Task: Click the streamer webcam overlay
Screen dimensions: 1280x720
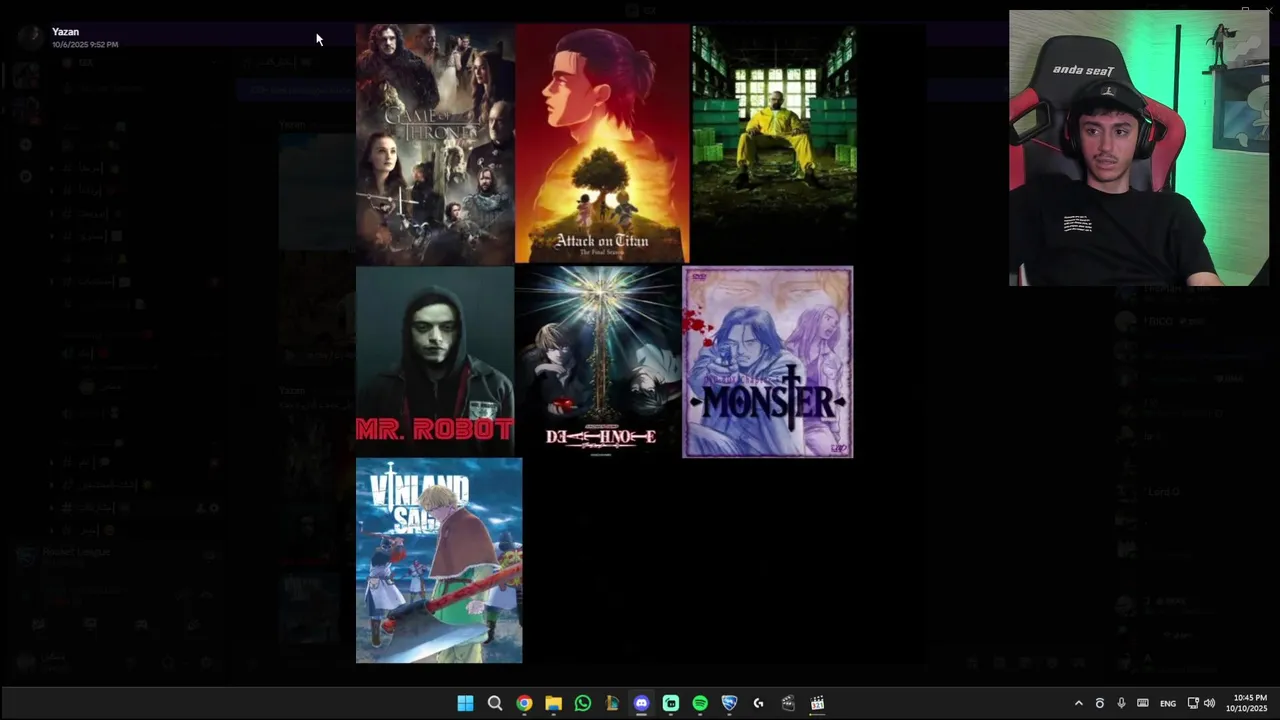Action: coord(1138,148)
